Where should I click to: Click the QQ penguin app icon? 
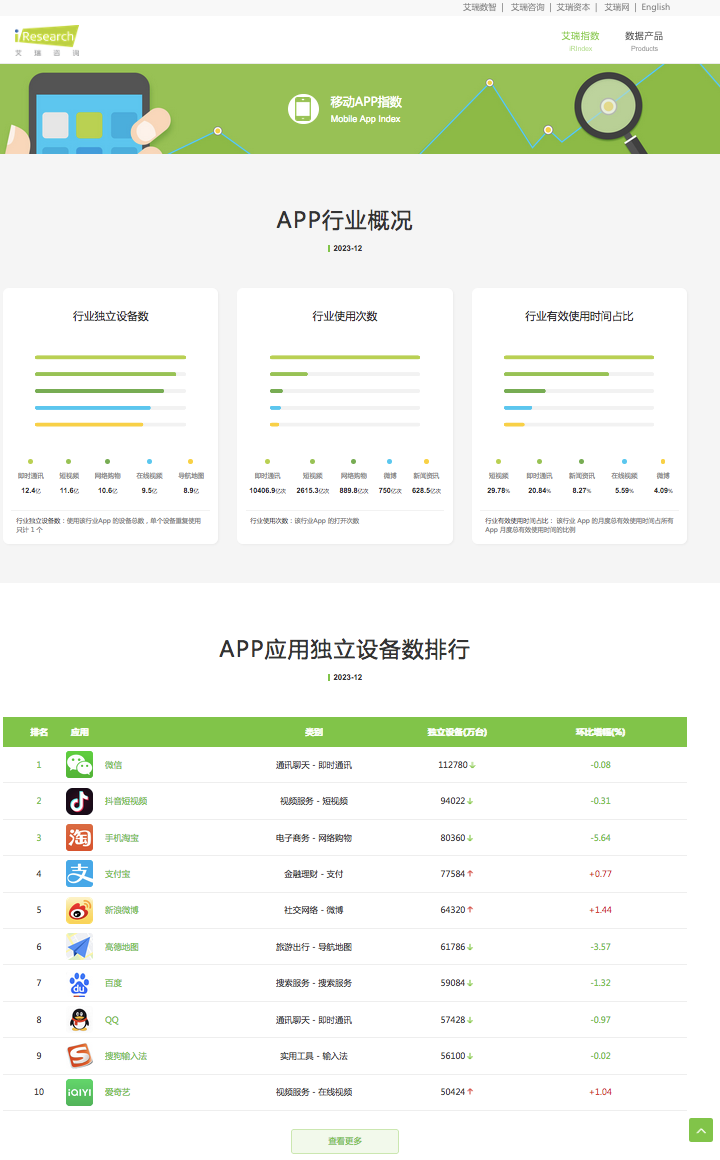click(79, 1019)
